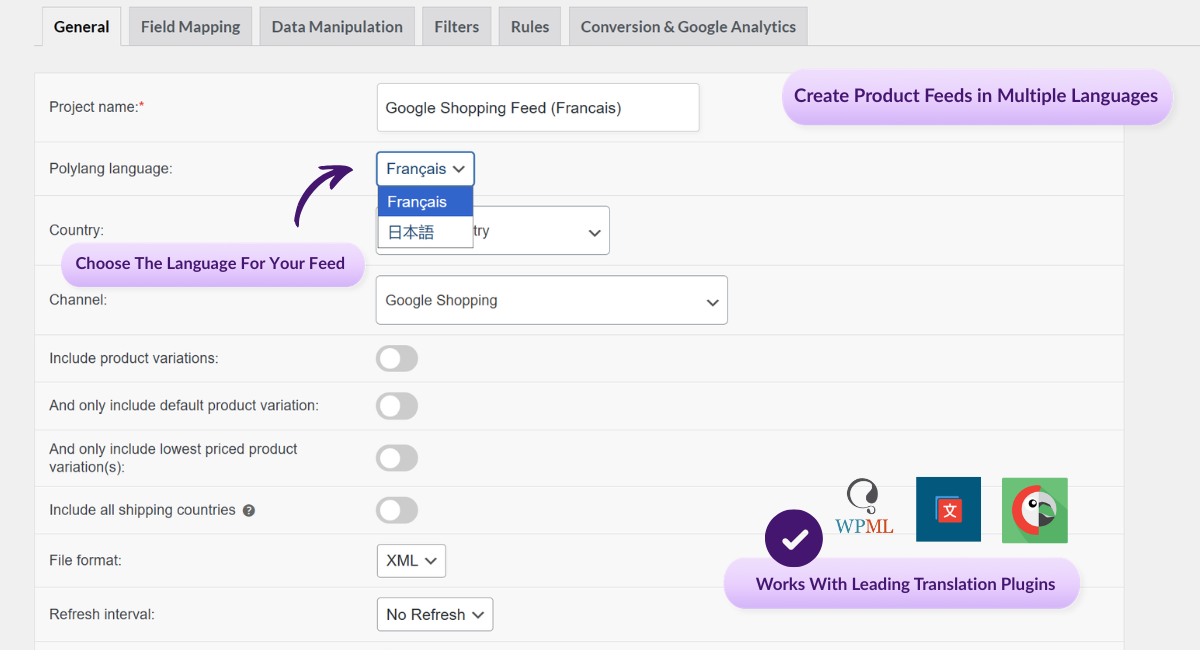The height and width of the screenshot is (650, 1200).
Task: Click the purple checkmark circle icon
Action: tap(794, 538)
